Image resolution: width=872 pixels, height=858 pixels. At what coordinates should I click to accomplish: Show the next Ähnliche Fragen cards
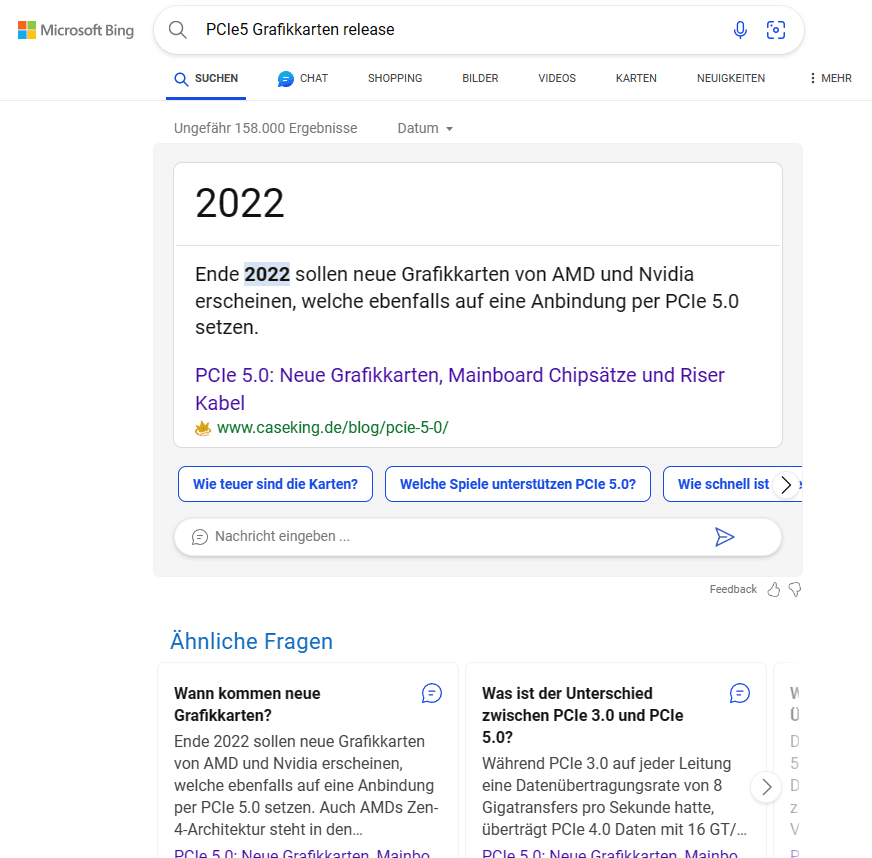[766, 787]
